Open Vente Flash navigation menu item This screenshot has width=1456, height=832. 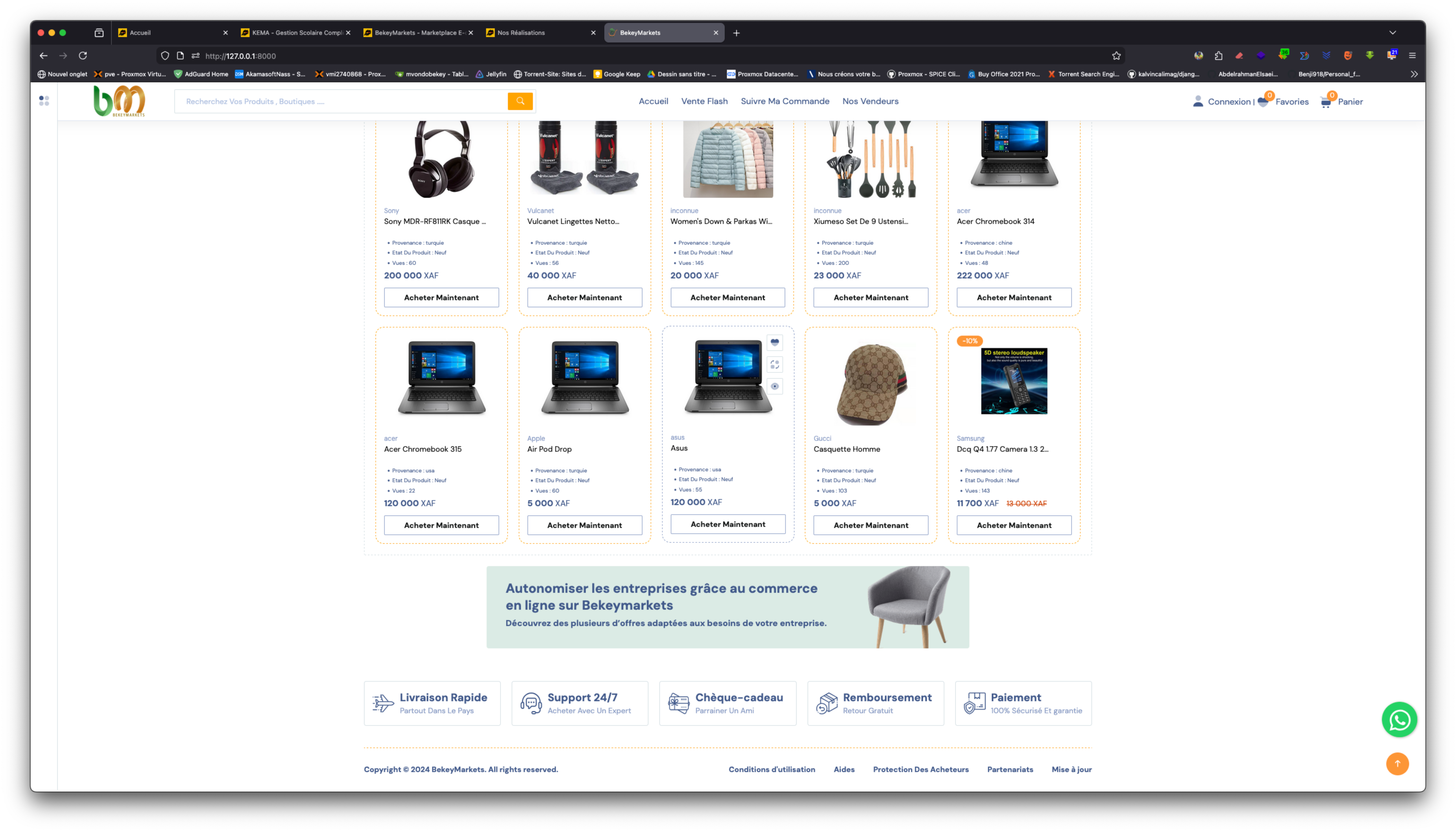pyautogui.click(x=704, y=101)
